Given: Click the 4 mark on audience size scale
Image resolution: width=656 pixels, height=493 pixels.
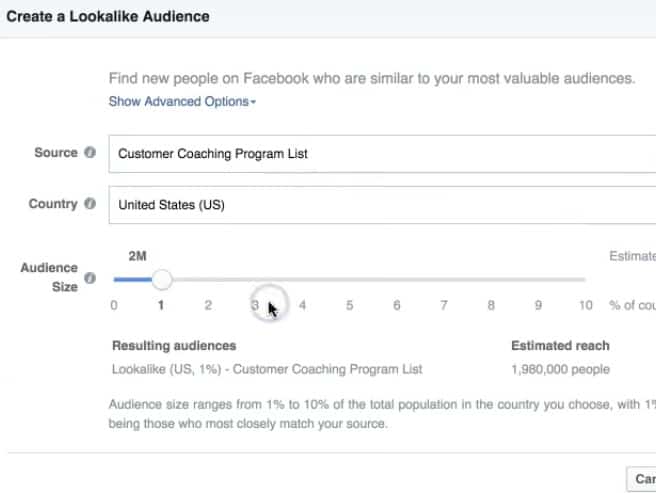Looking at the screenshot, I should pos(302,305).
